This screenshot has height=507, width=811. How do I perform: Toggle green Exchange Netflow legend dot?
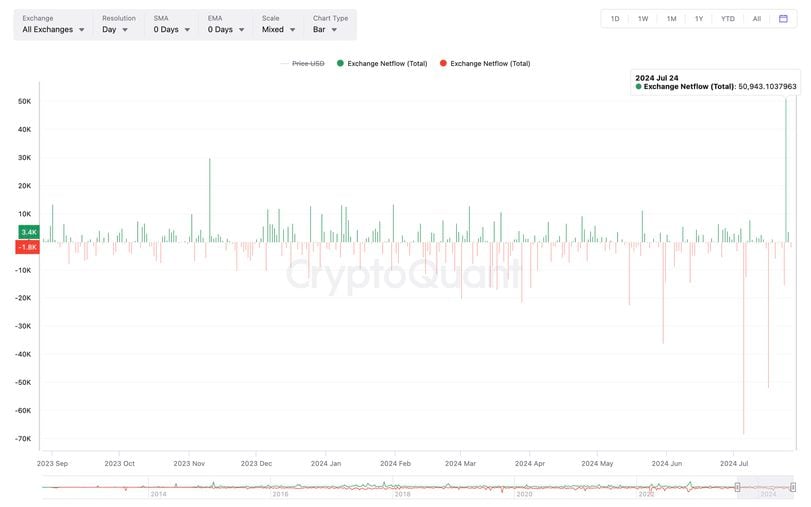[340, 63]
